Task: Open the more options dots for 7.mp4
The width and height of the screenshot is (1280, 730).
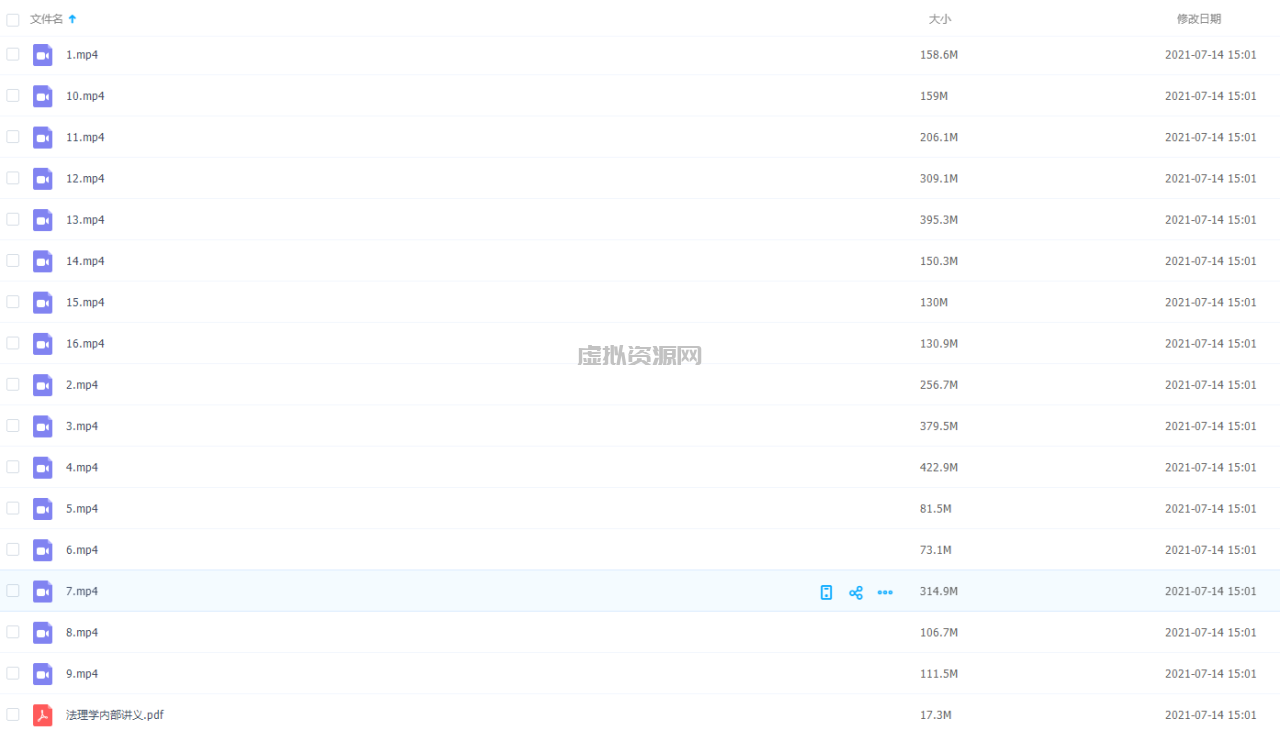Action: tap(885, 592)
